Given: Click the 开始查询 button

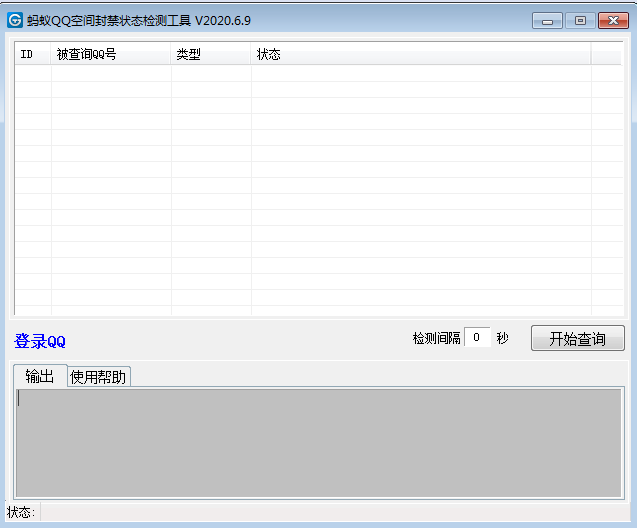Looking at the screenshot, I should point(577,338).
